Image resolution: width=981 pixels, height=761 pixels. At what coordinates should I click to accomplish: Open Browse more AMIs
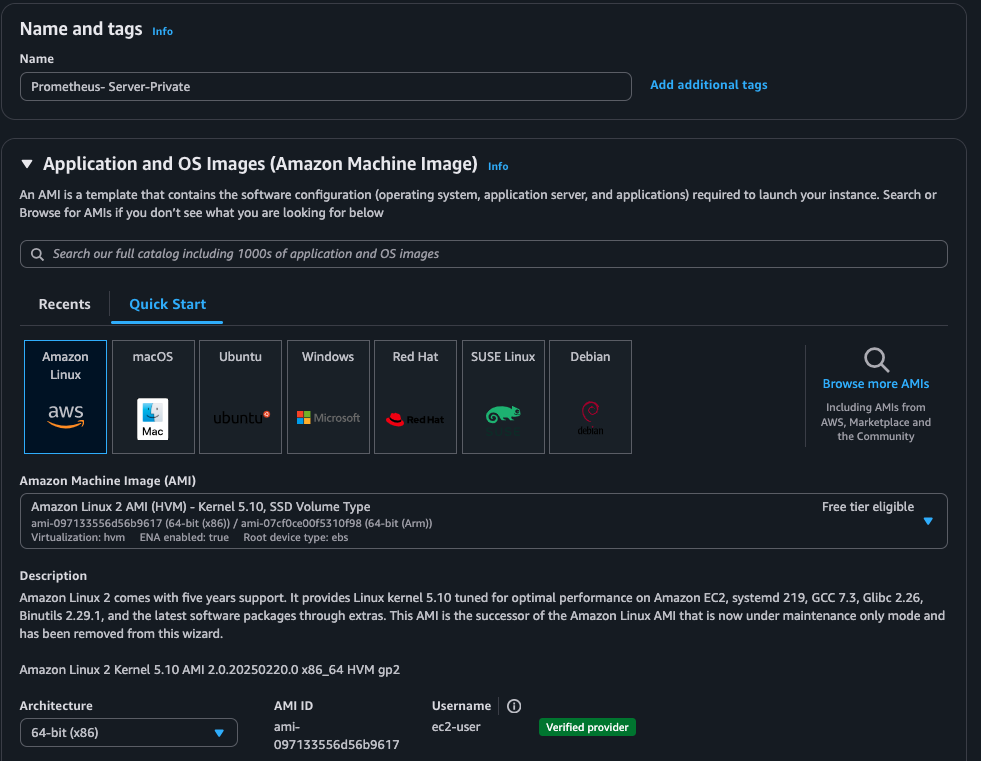(875, 383)
